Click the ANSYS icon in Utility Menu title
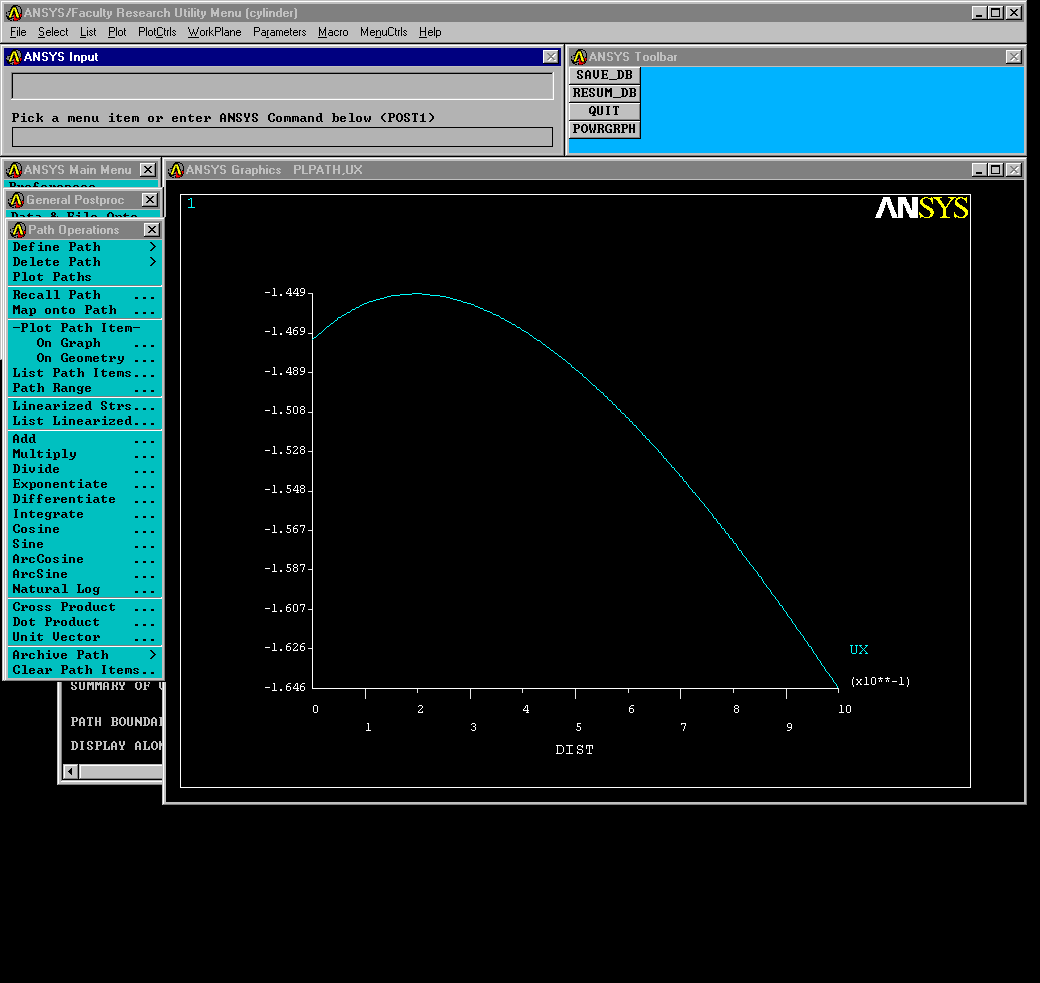1040x983 pixels. (x=14, y=13)
